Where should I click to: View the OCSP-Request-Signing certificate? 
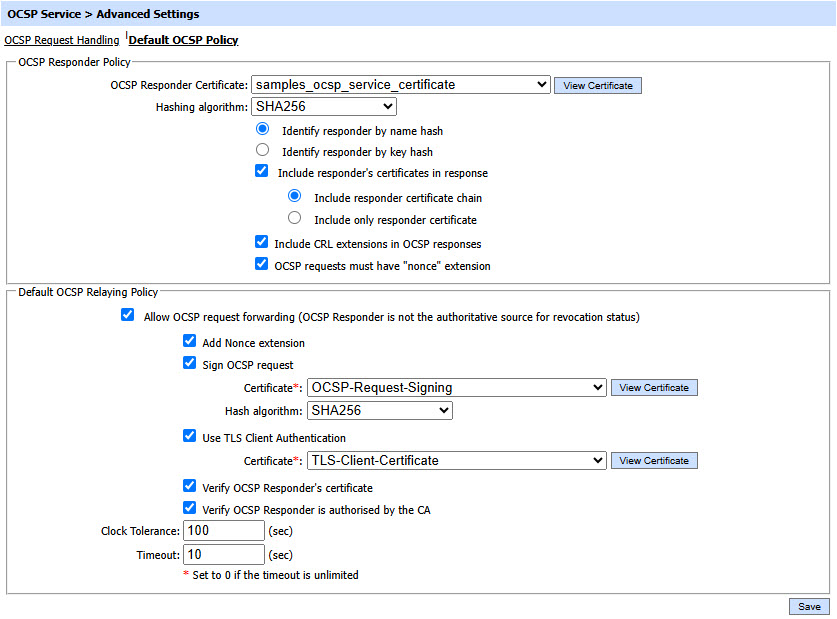point(654,388)
